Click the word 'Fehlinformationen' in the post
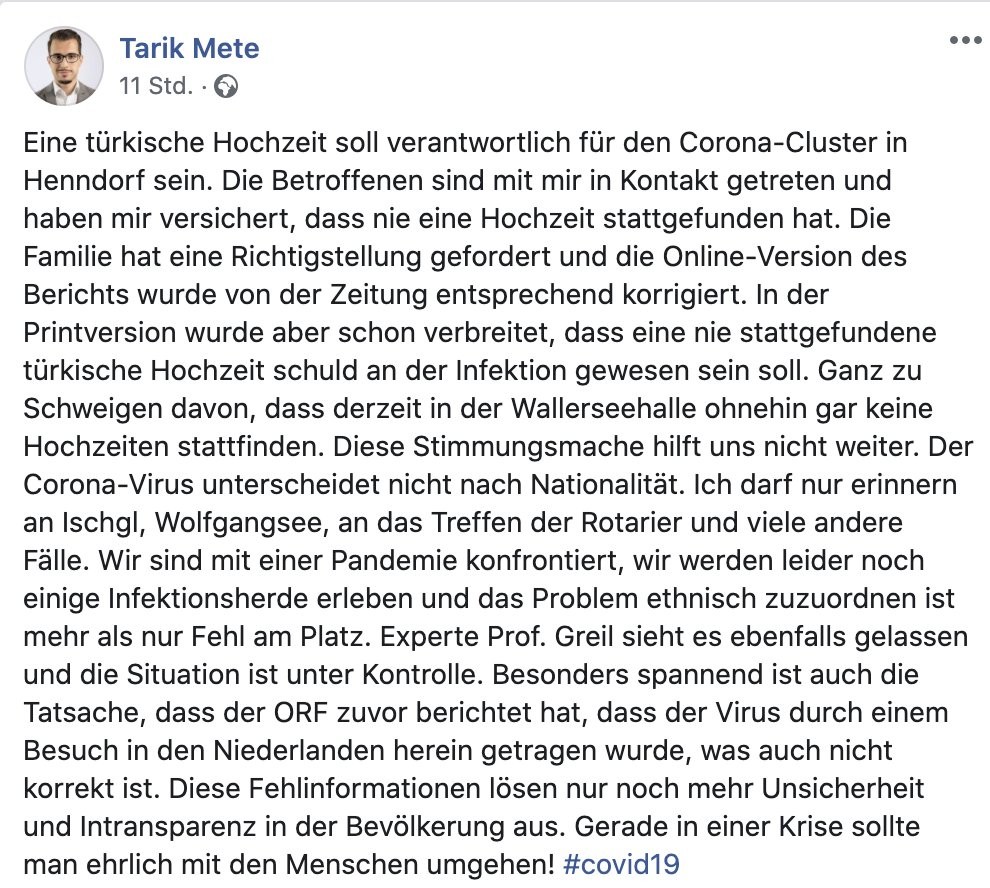This screenshot has height=888, width=990. click(373, 788)
